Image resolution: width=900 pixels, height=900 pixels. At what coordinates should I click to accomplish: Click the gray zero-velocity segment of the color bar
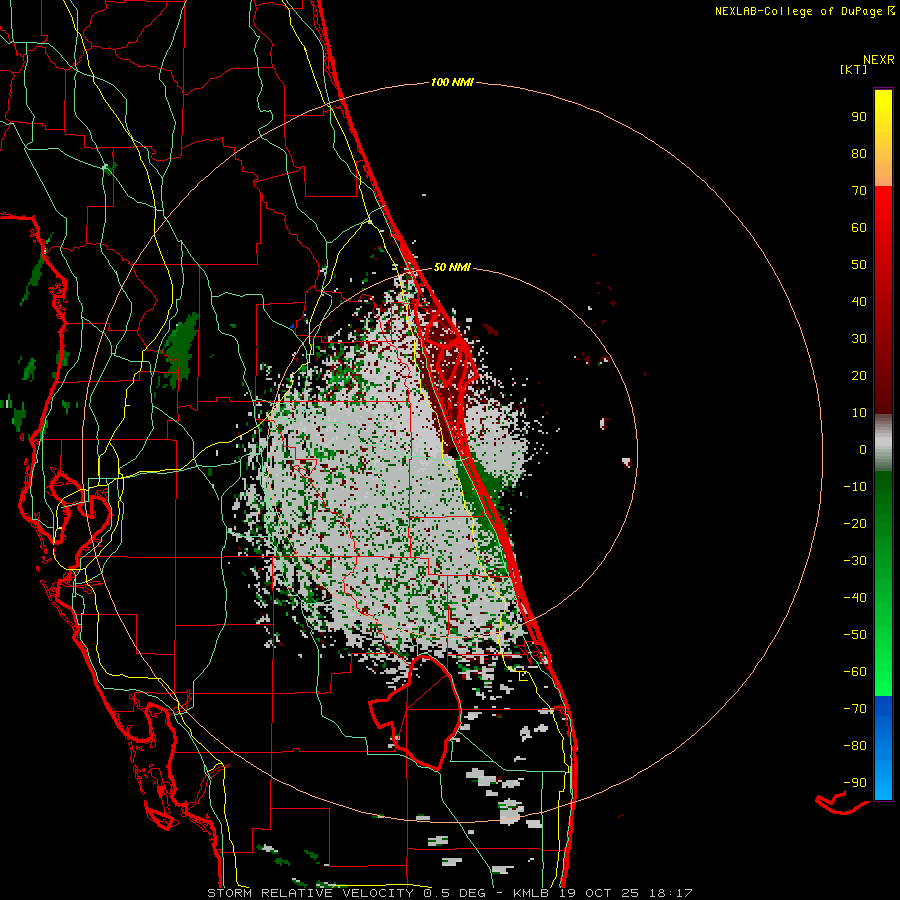[x=883, y=443]
